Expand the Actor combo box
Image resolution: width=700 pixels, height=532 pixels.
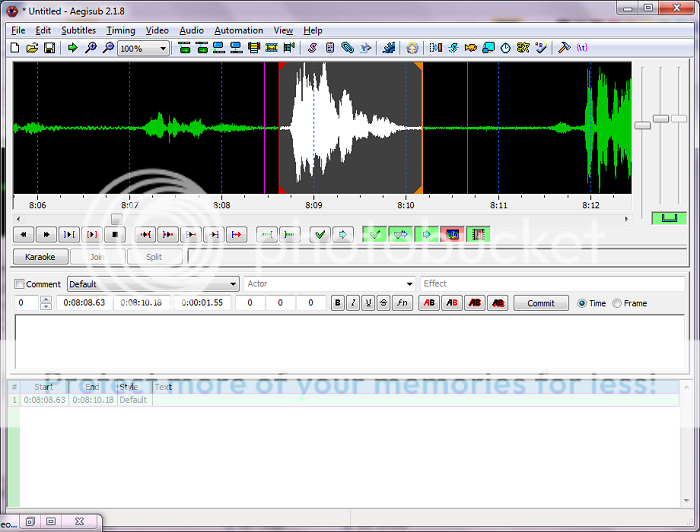coord(409,284)
